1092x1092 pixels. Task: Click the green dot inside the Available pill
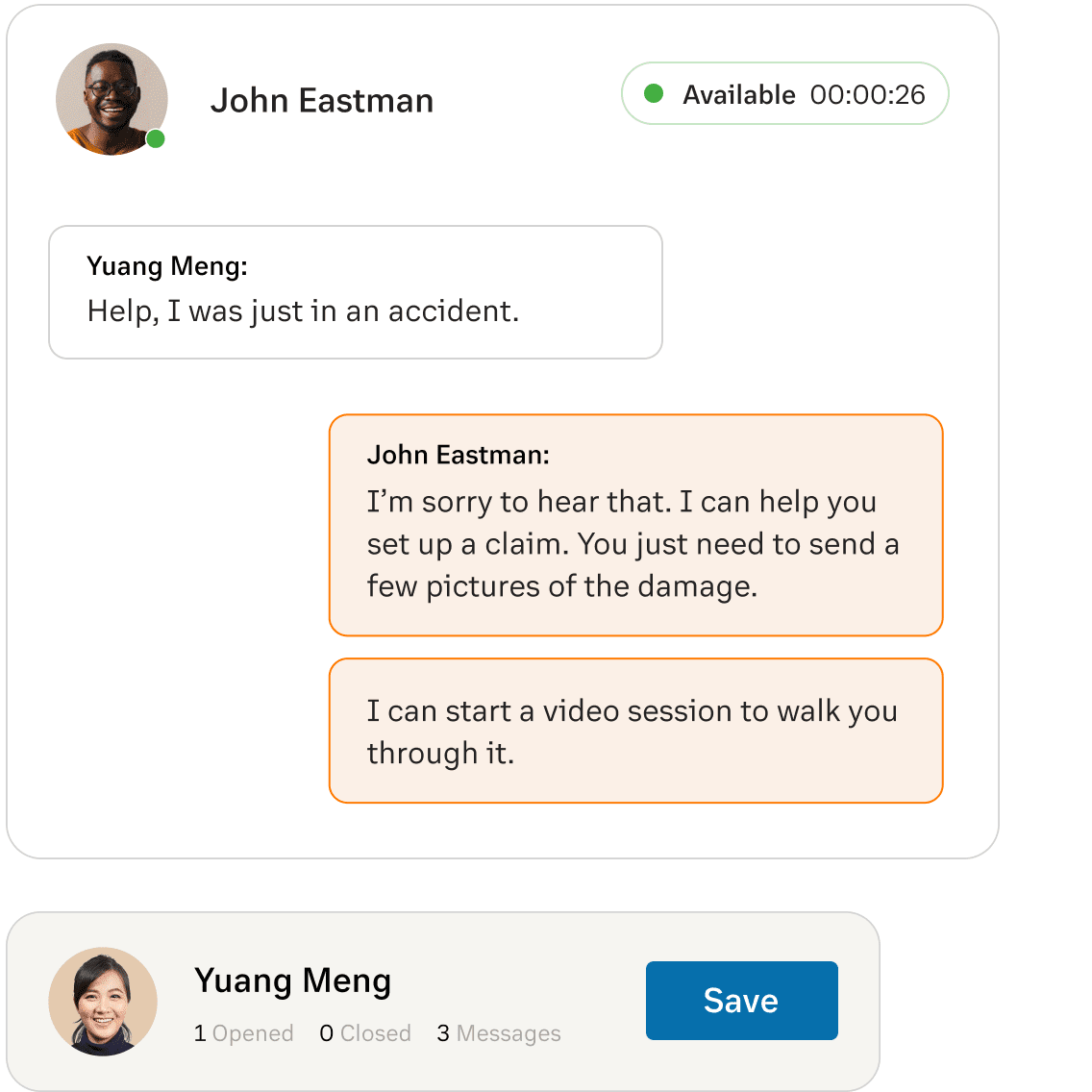(x=654, y=93)
